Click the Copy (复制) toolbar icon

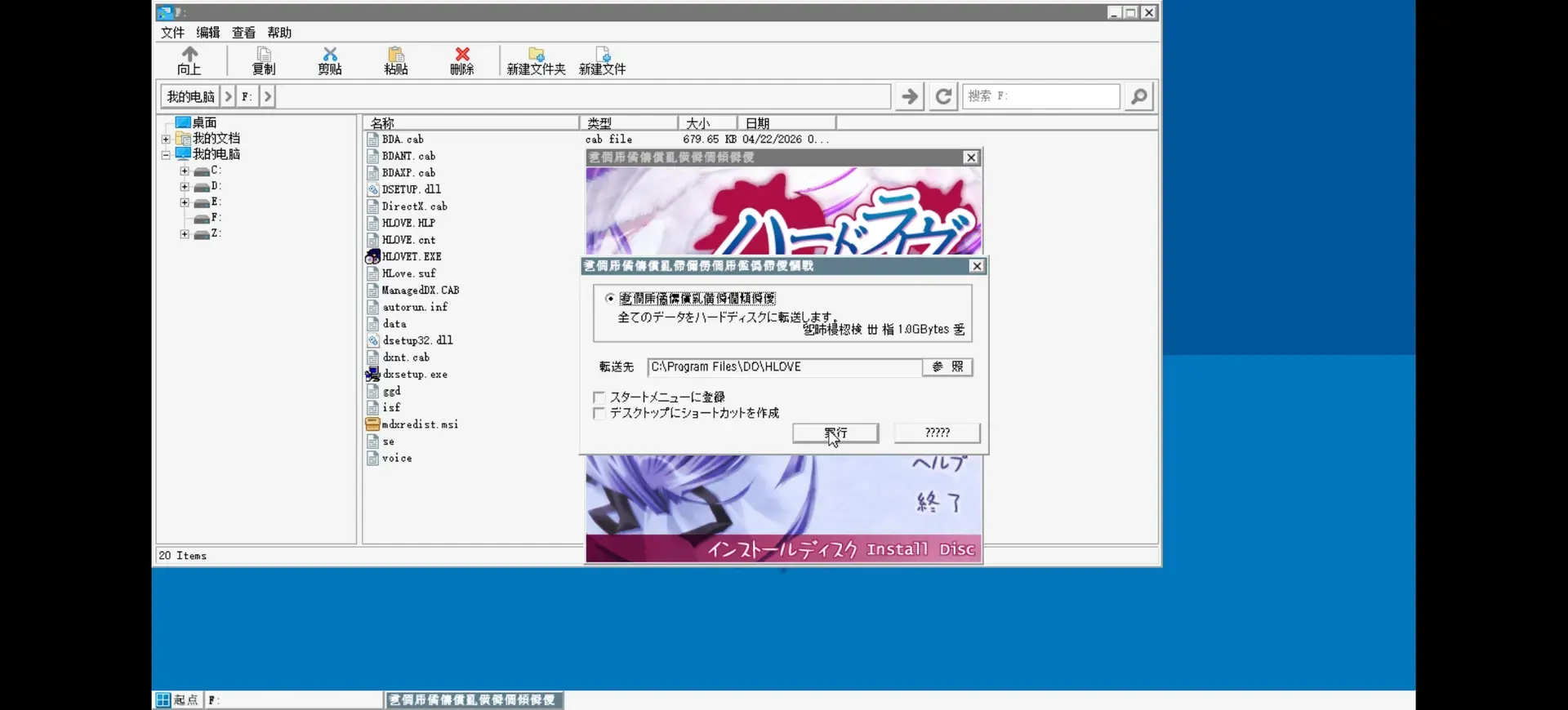(264, 54)
